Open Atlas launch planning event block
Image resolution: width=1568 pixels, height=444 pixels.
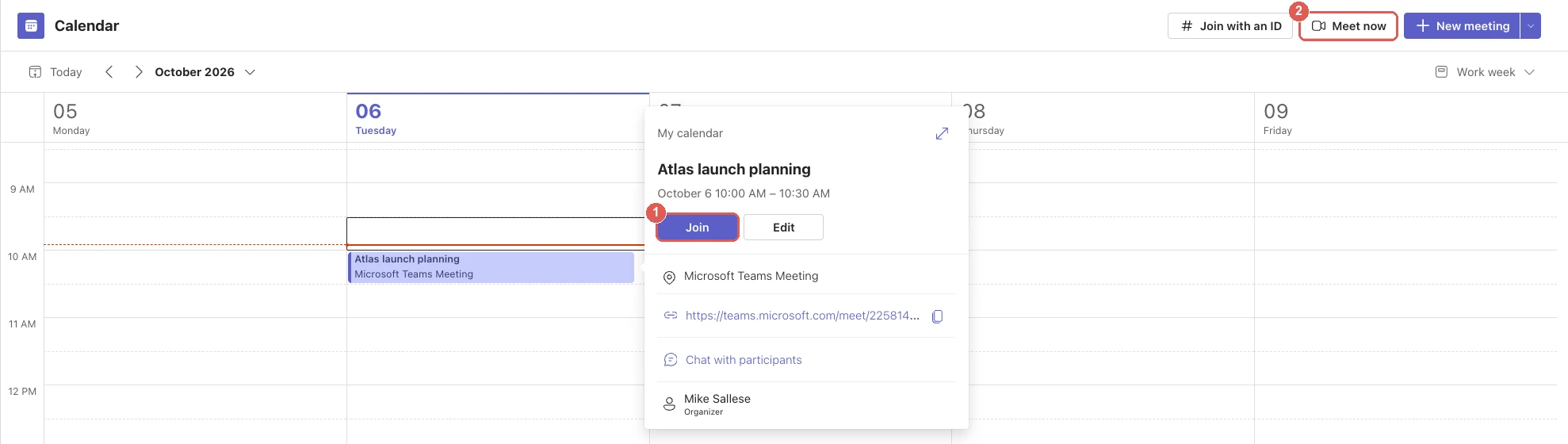[491, 267]
